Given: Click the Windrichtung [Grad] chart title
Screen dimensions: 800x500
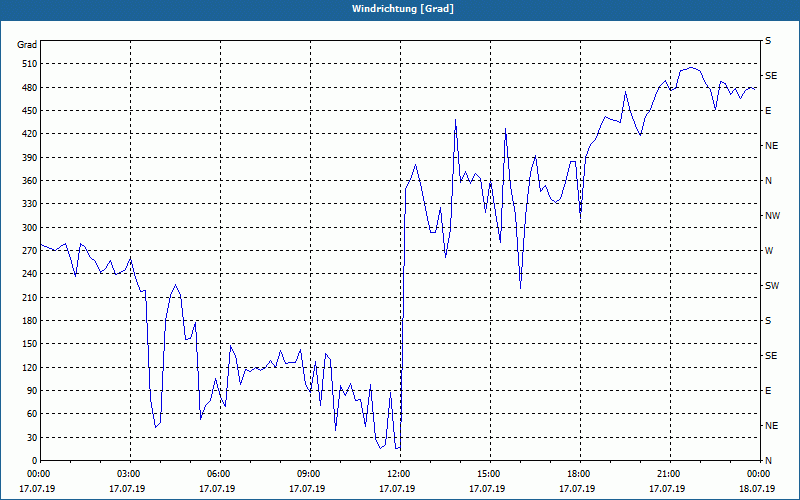Looking at the screenshot, I should click(402, 9).
